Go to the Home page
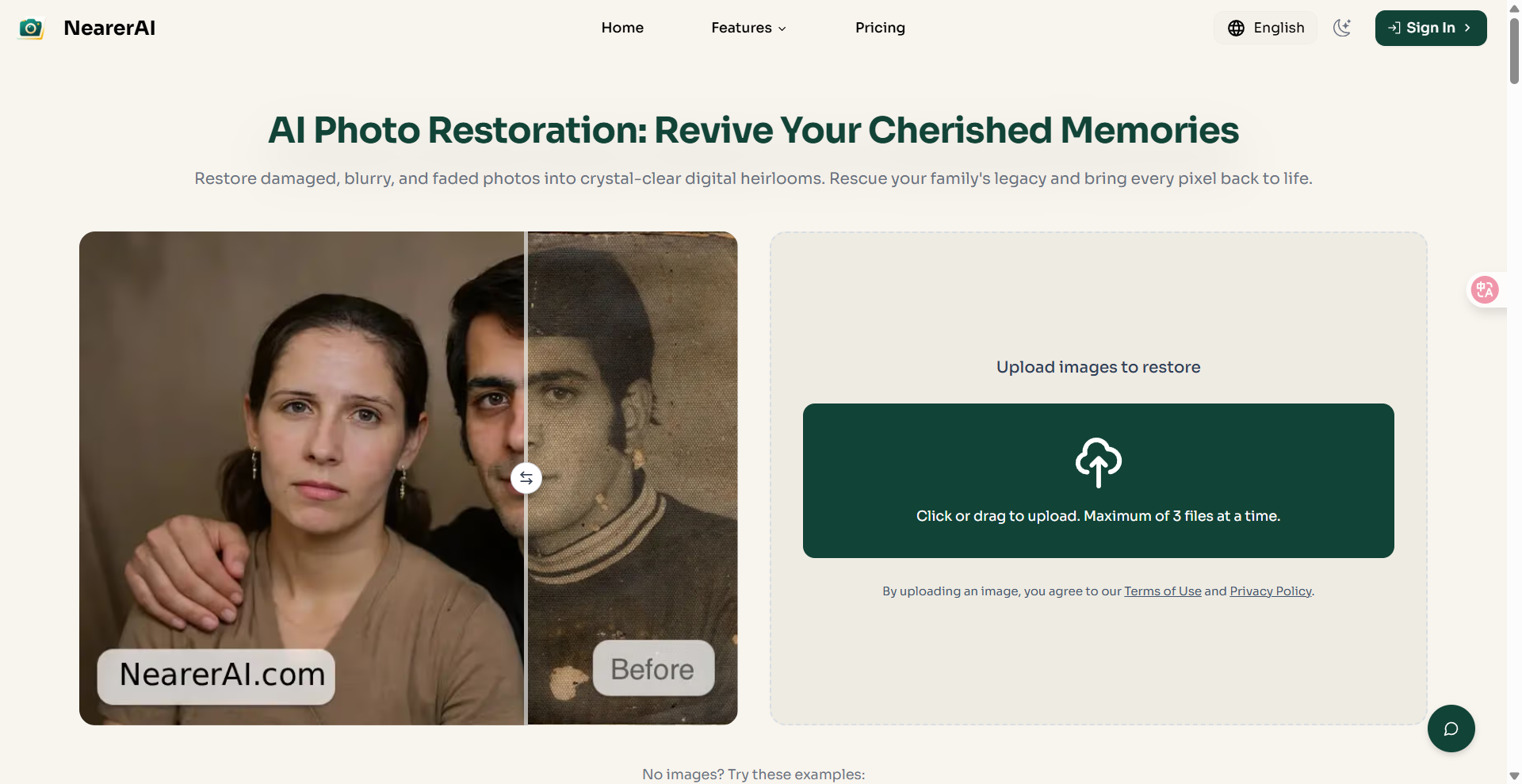1522x784 pixels. point(622,28)
